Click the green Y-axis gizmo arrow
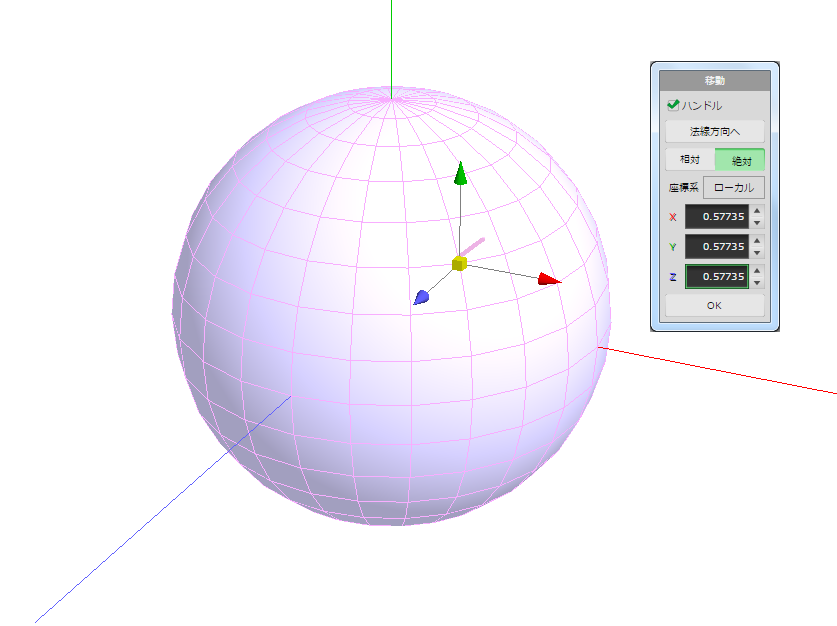Viewport: 837px width, 626px height. (x=460, y=175)
